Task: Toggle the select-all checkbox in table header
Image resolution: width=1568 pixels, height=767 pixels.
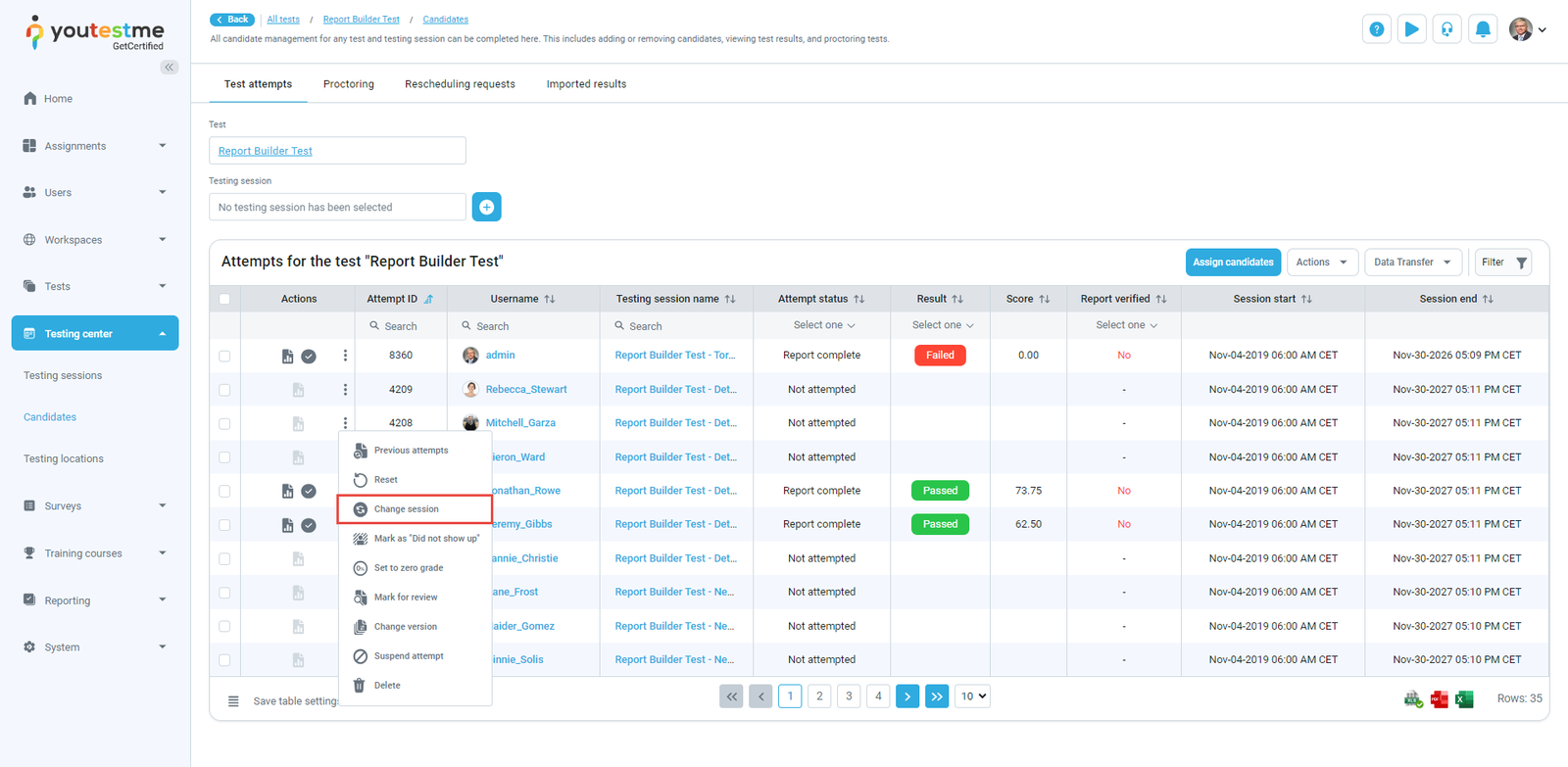Action: click(224, 299)
